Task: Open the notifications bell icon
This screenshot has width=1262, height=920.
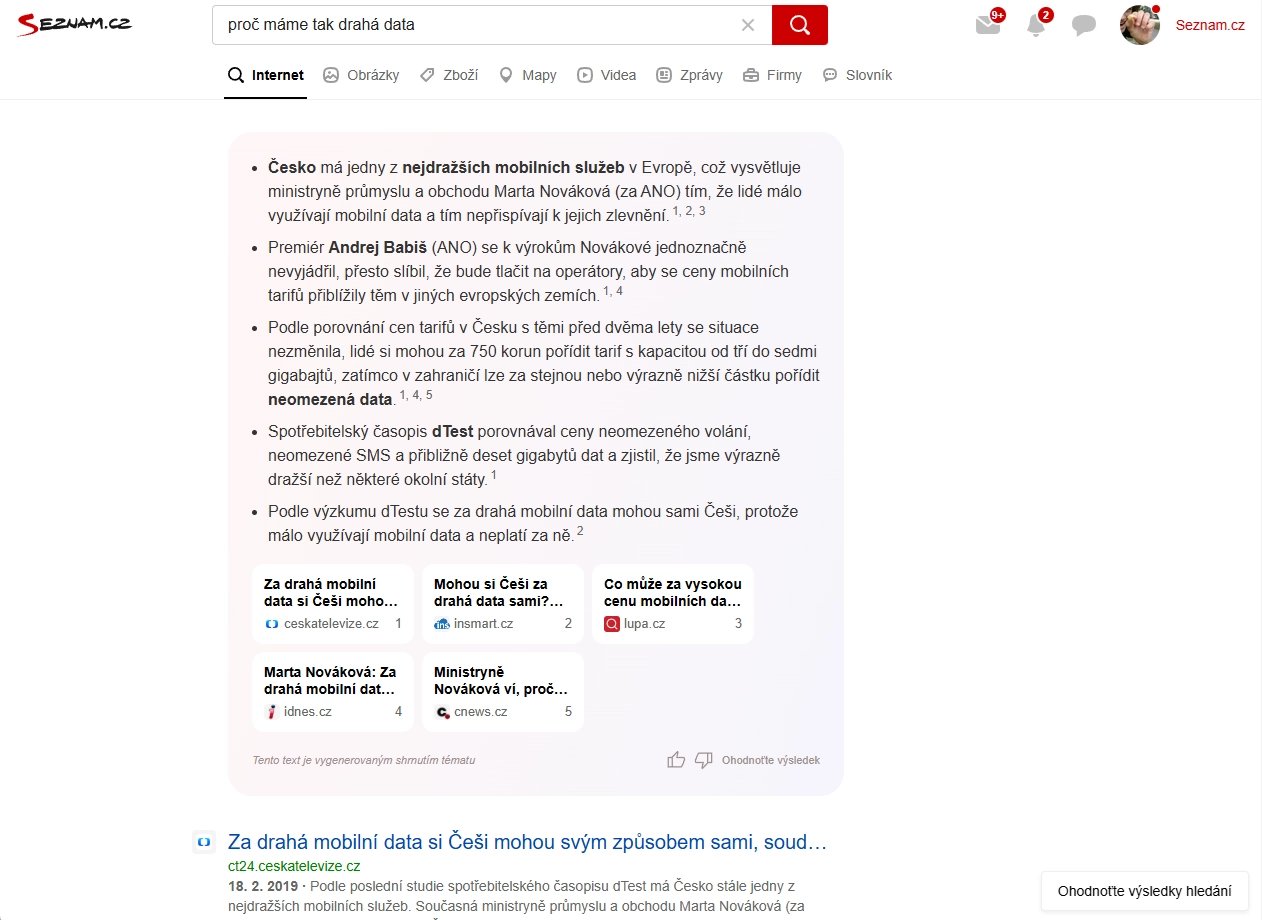Action: click(1036, 26)
